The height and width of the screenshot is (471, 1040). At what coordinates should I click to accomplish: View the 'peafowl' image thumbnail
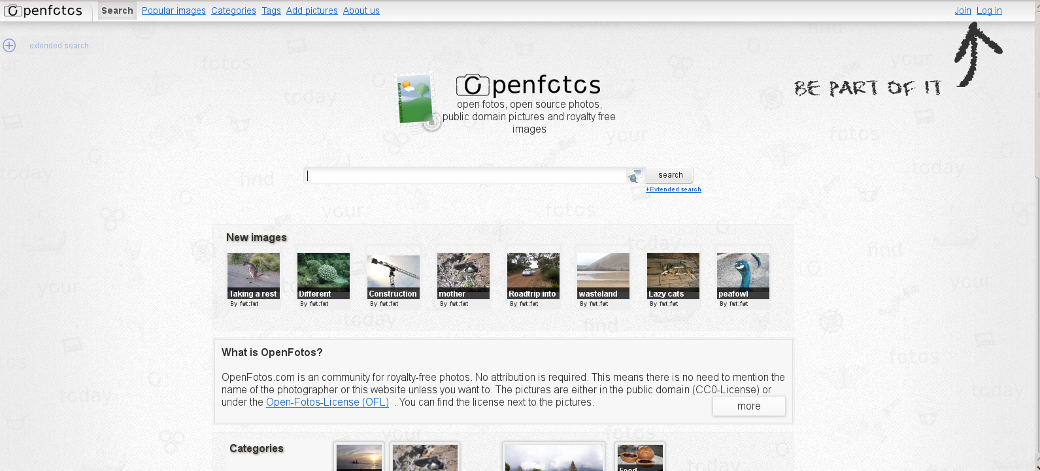tap(743, 275)
